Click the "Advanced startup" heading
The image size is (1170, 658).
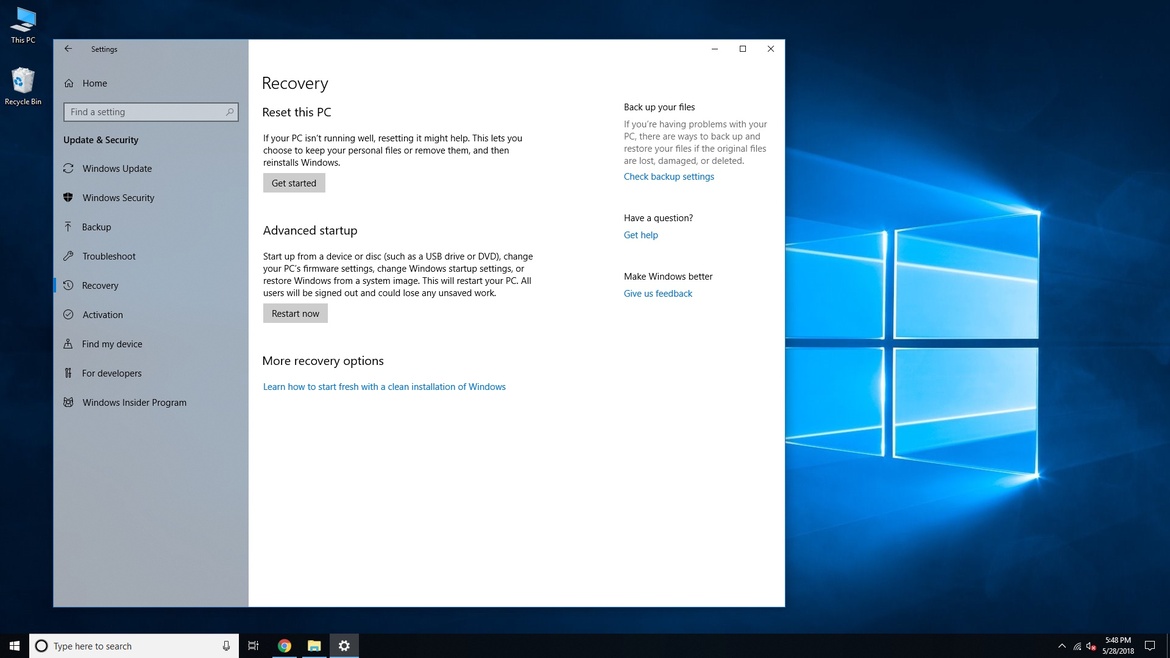click(310, 231)
